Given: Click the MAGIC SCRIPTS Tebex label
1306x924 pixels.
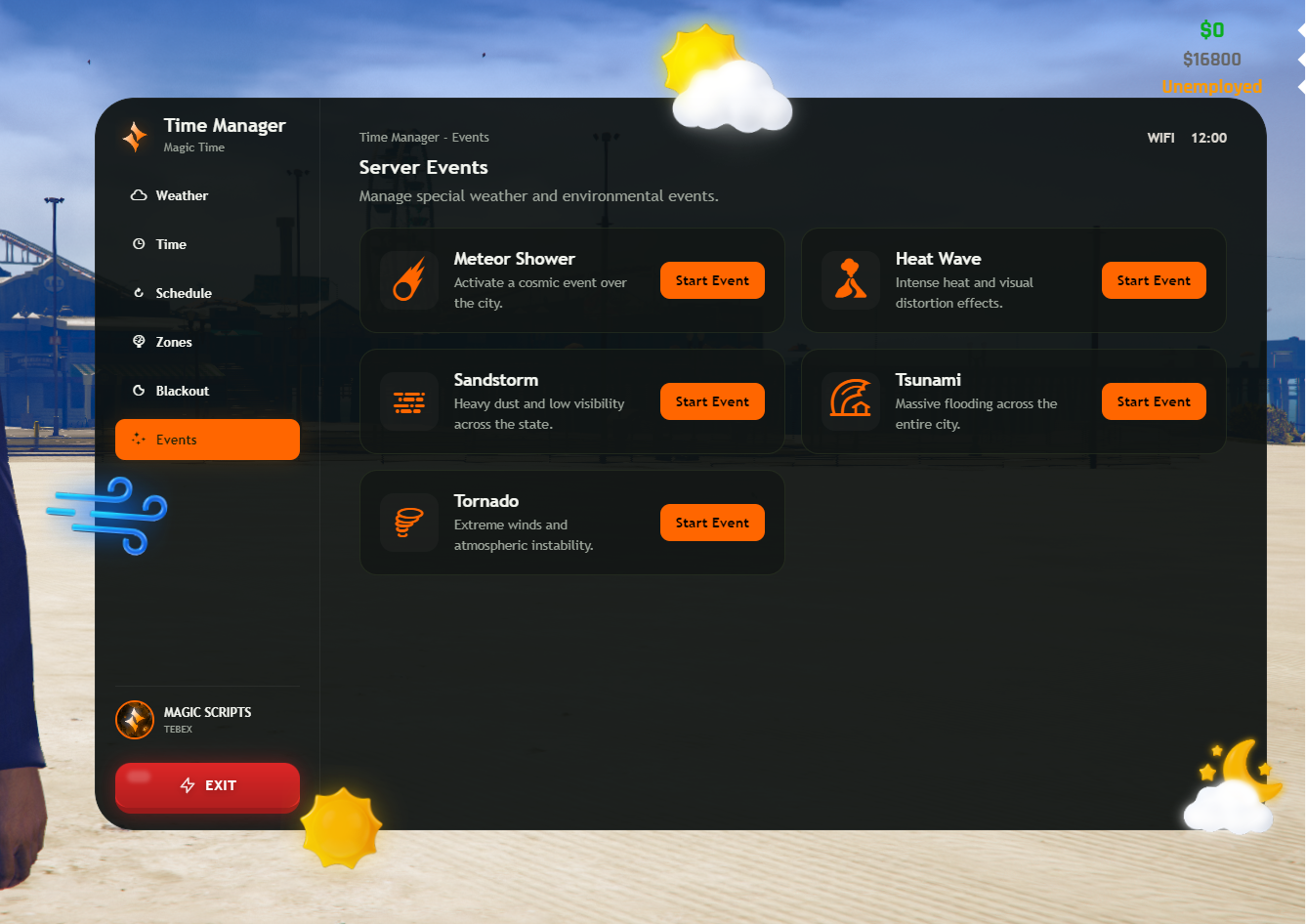Looking at the screenshot, I should (x=207, y=719).
